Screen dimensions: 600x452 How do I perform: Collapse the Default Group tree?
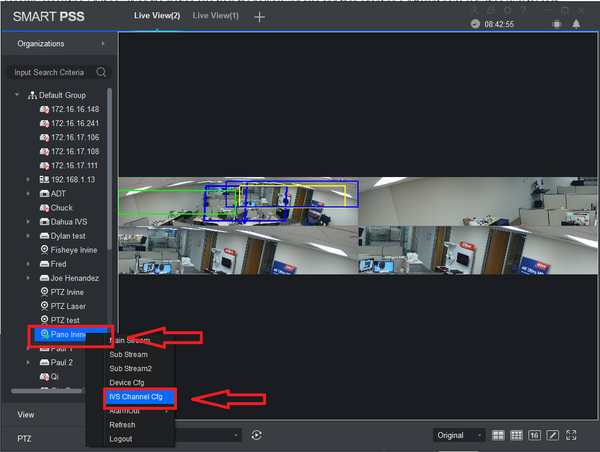coord(17,95)
